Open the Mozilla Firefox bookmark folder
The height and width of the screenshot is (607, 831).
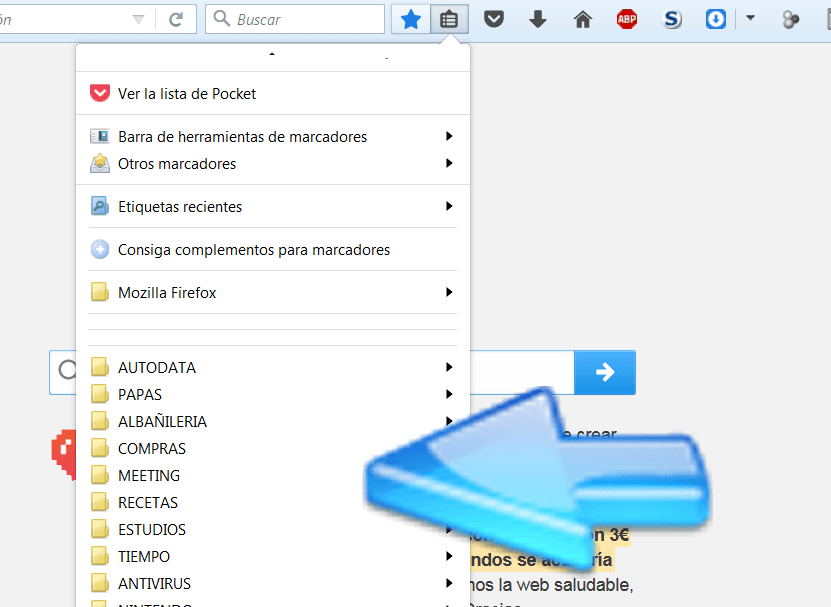click(x=273, y=292)
